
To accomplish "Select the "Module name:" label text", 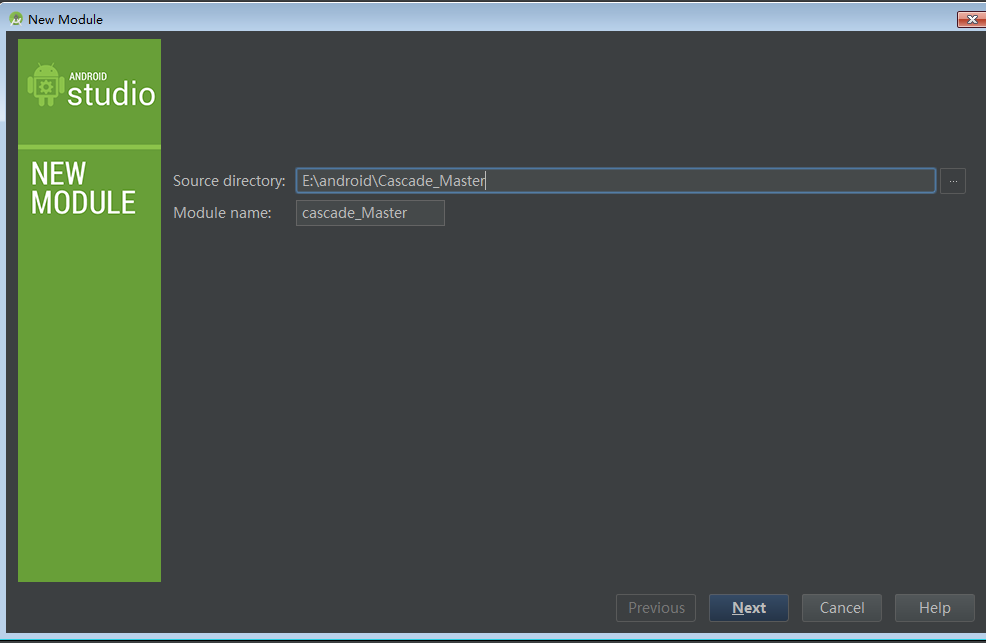I will [x=222, y=213].
